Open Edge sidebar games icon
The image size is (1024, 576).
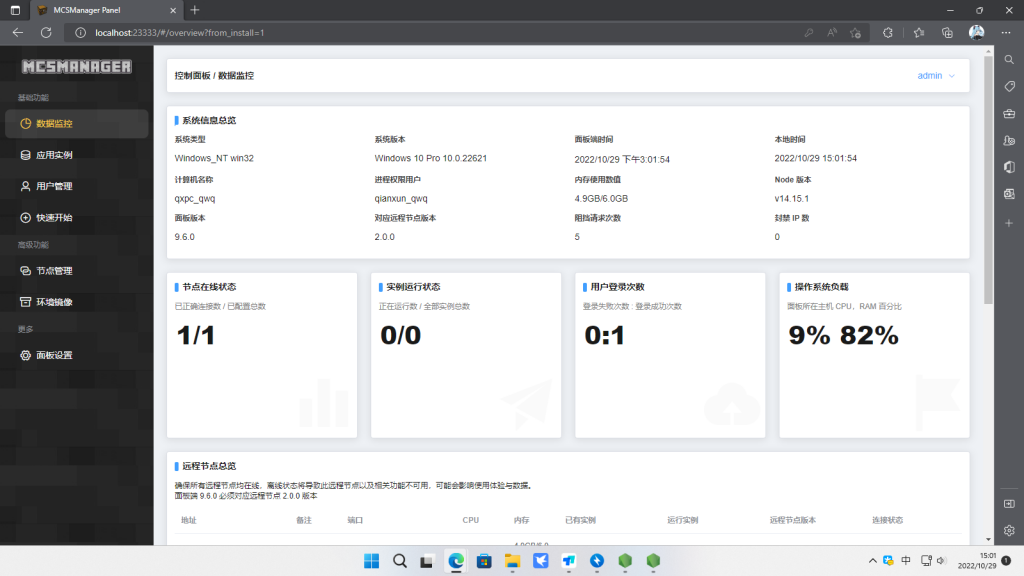pos(1009,140)
